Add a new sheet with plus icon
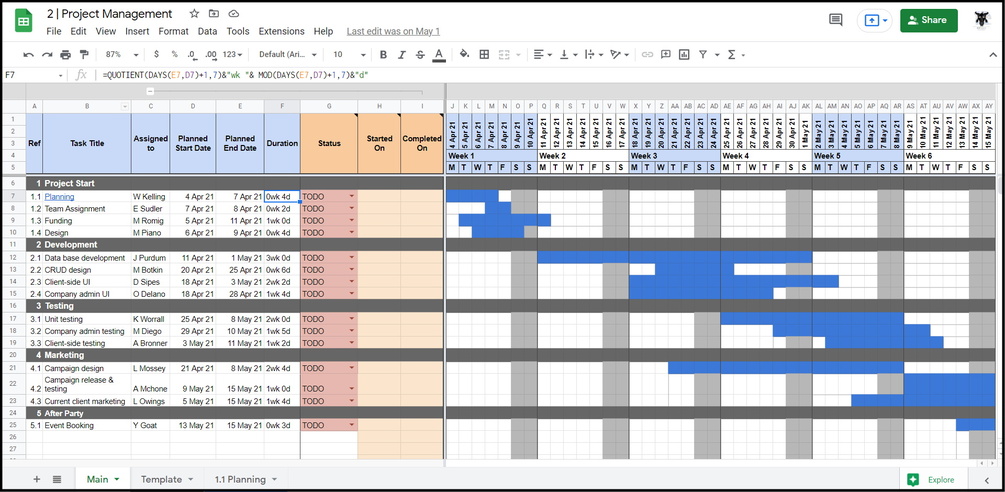1005x492 pixels. pos(37,479)
